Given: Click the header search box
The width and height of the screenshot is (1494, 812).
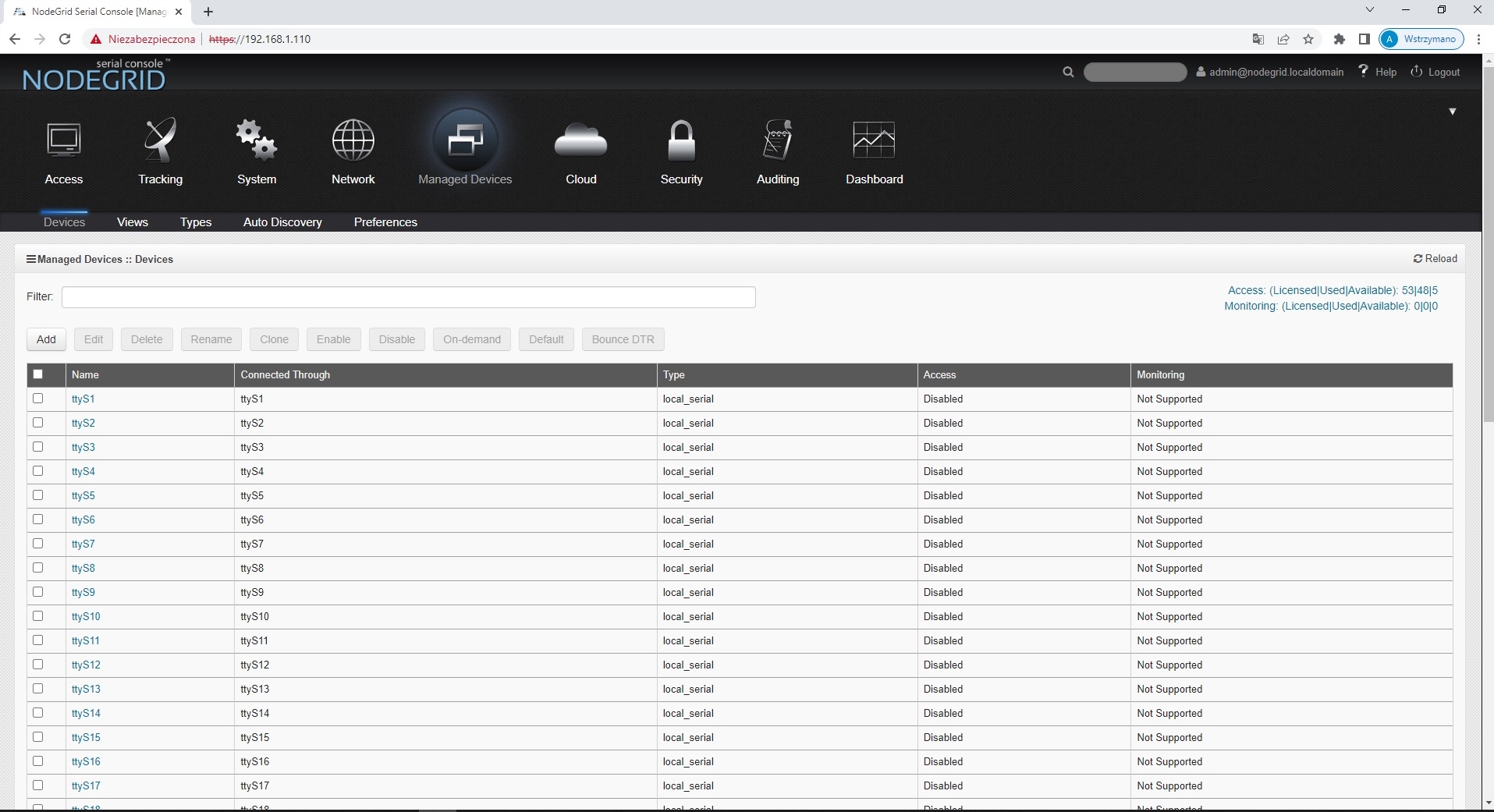Looking at the screenshot, I should click(1135, 72).
